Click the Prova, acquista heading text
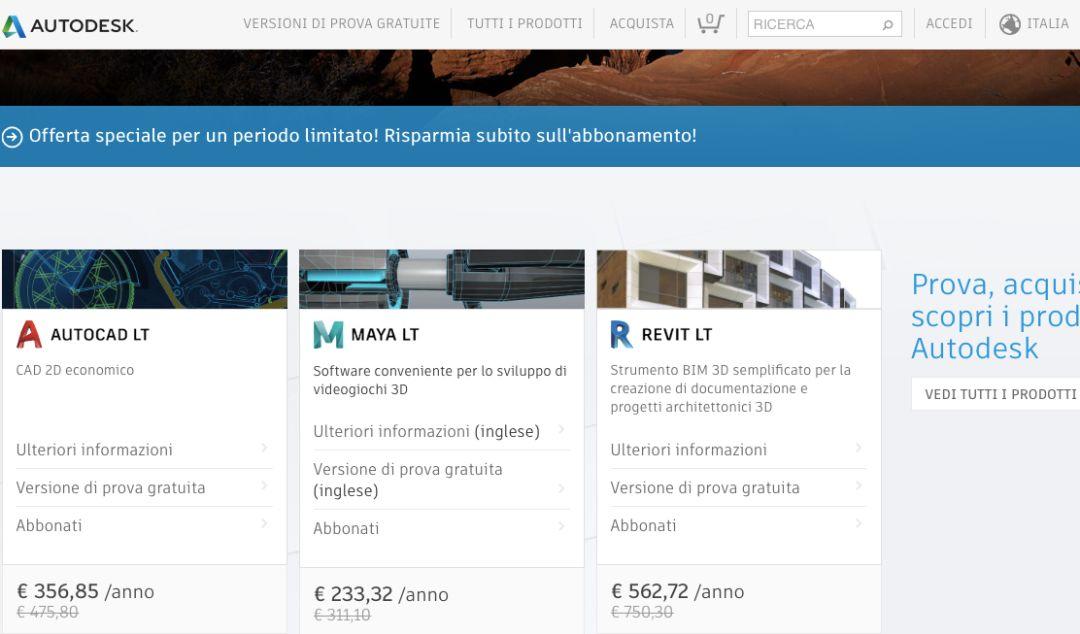 995,316
